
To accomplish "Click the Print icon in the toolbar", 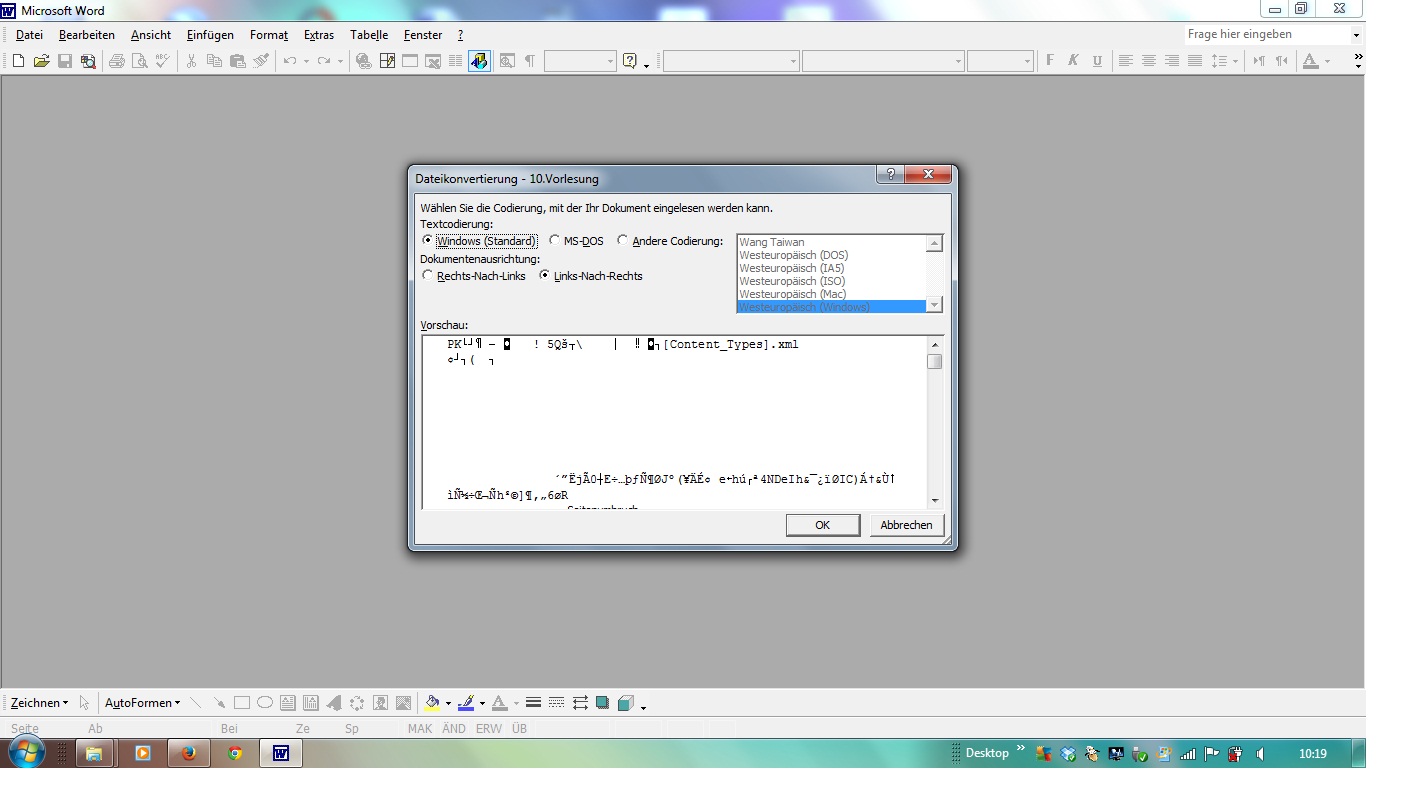I will click(116, 61).
